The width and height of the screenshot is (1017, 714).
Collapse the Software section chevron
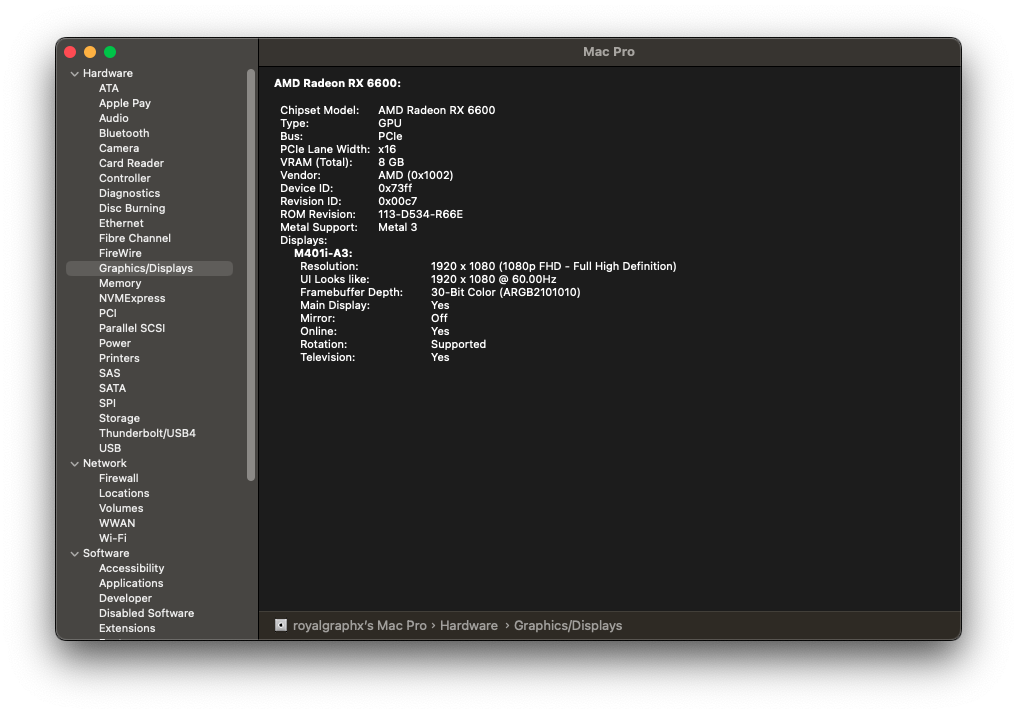click(74, 554)
